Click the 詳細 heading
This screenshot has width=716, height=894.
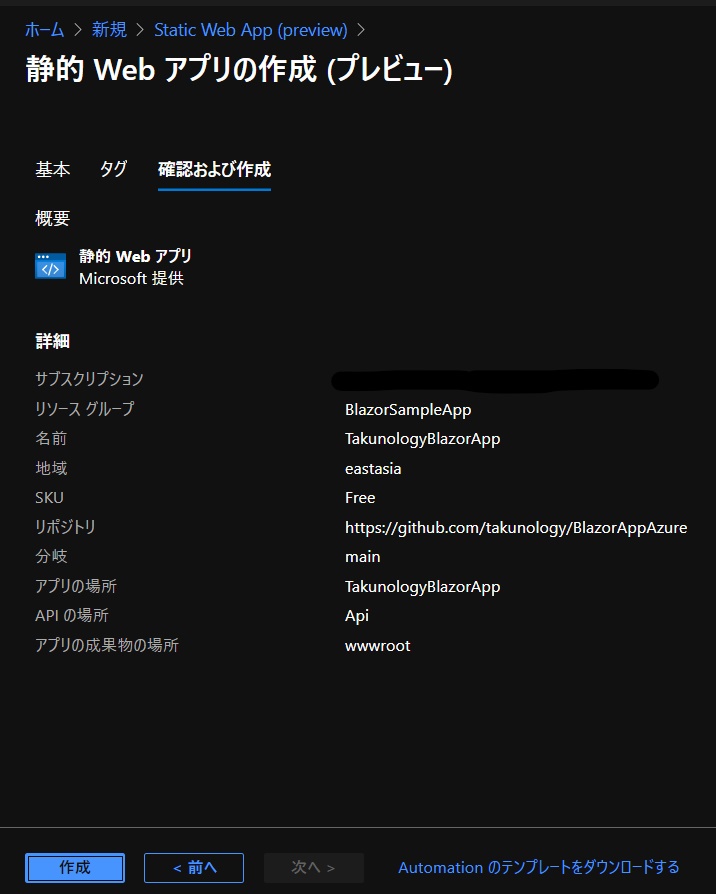tap(52, 341)
